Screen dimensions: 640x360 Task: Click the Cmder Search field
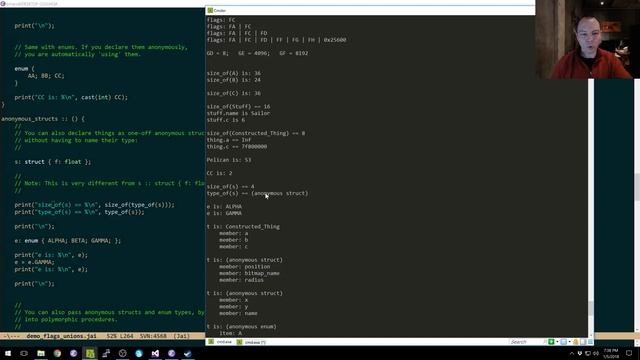point(526,342)
